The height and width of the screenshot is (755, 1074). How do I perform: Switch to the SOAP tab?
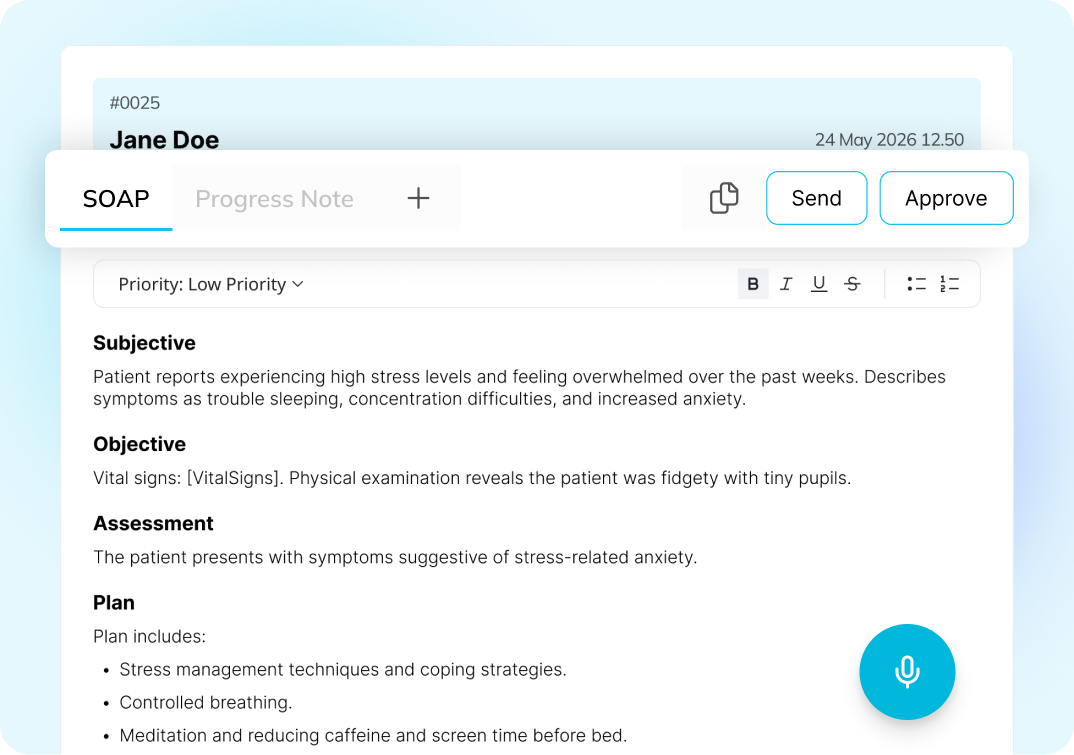(x=116, y=198)
